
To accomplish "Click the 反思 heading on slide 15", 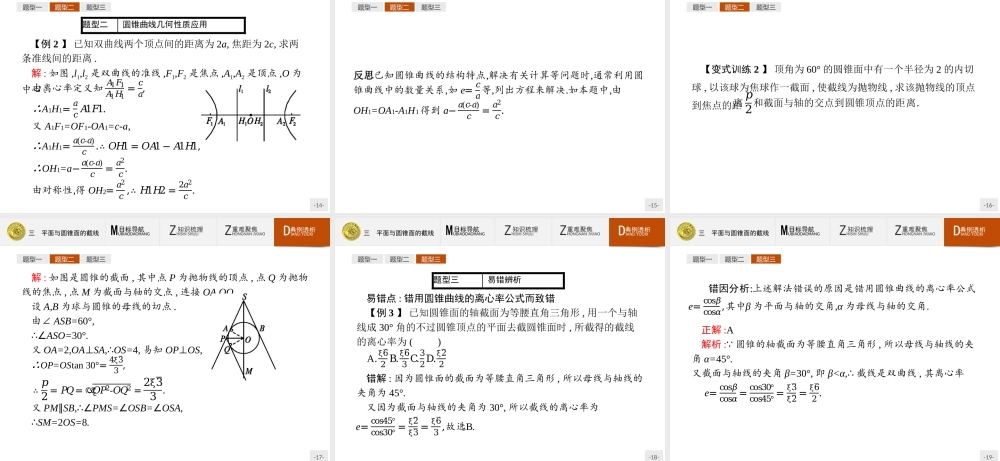I will point(364,75).
